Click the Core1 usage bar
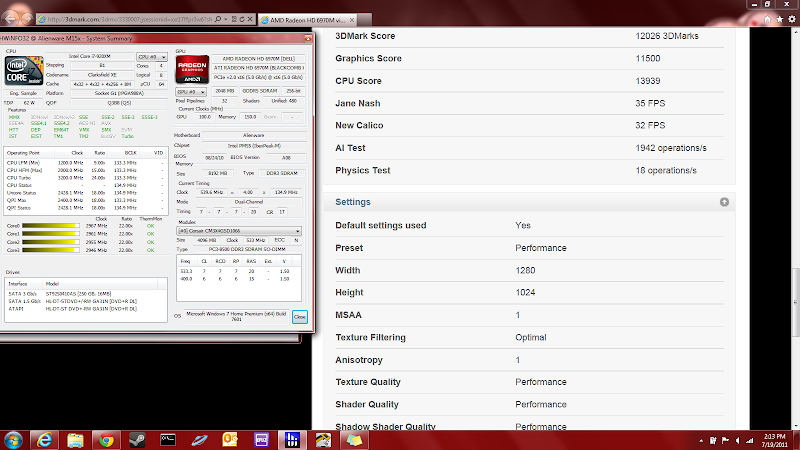 tap(51, 234)
